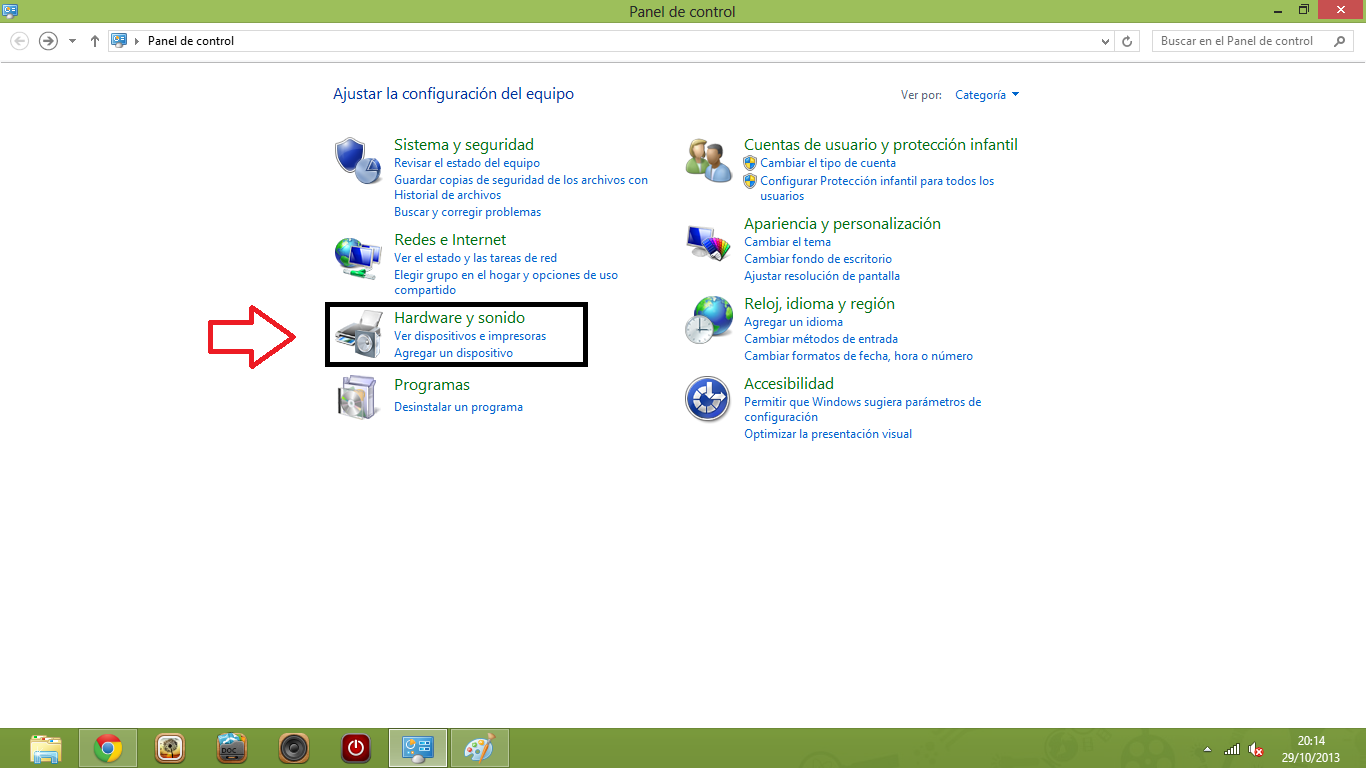This screenshot has height=768, width=1366.
Task: Open recent locations dropdown arrow
Action: (72, 41)
